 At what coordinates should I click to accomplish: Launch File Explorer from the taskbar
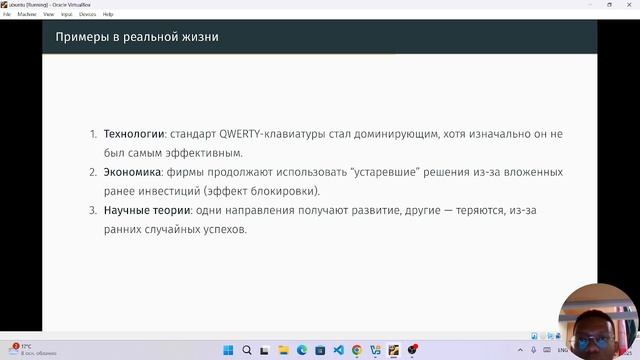283,350
